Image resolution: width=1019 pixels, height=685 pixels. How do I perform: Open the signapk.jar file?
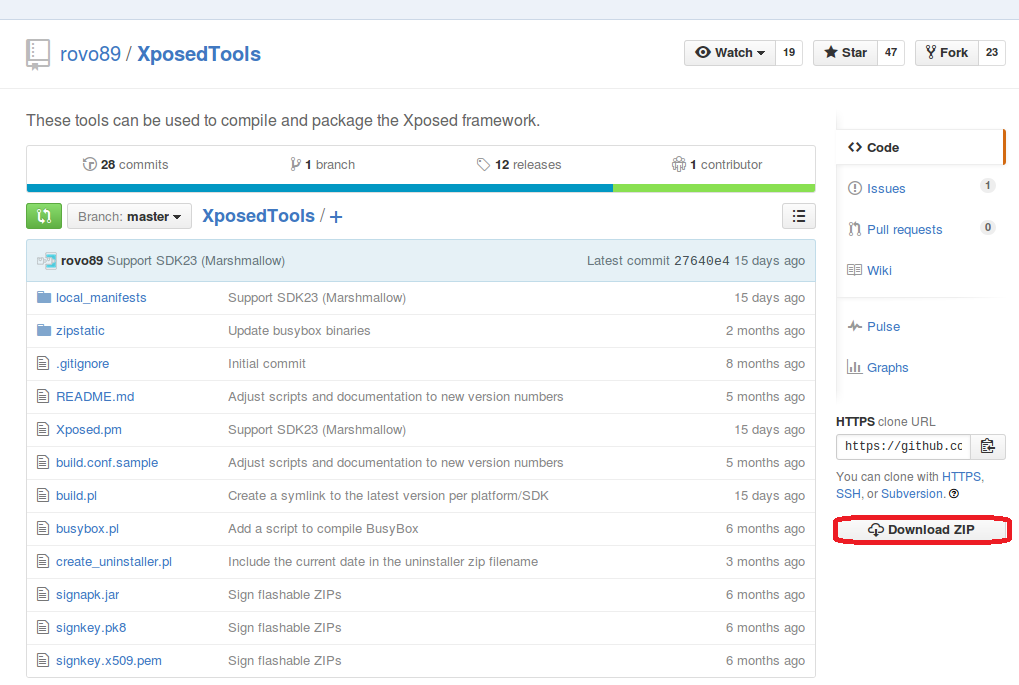(88, 595)
